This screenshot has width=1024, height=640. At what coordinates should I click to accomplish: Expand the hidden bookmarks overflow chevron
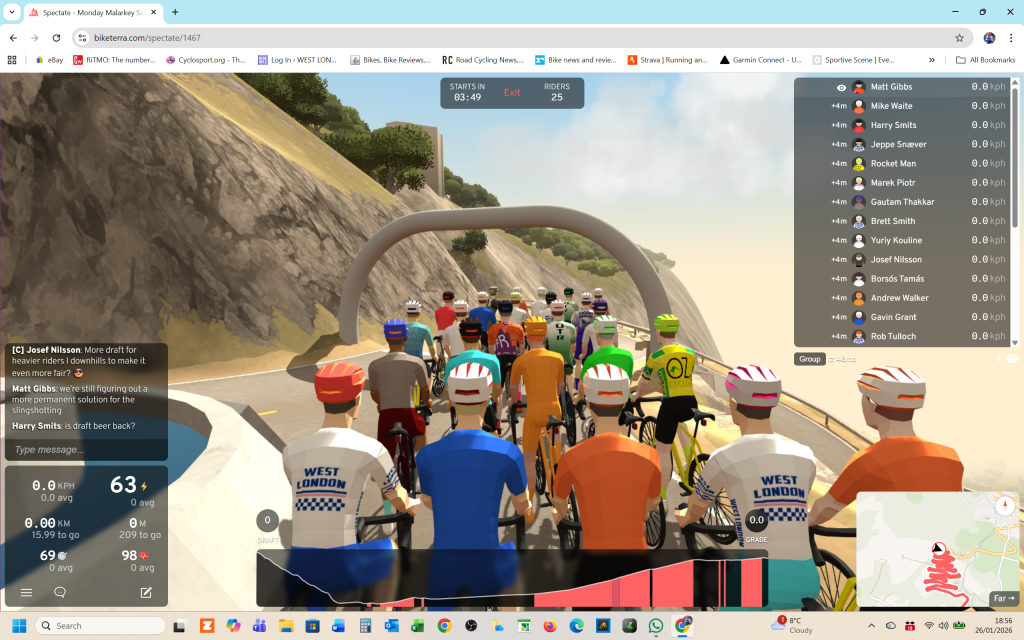(932, 60)
